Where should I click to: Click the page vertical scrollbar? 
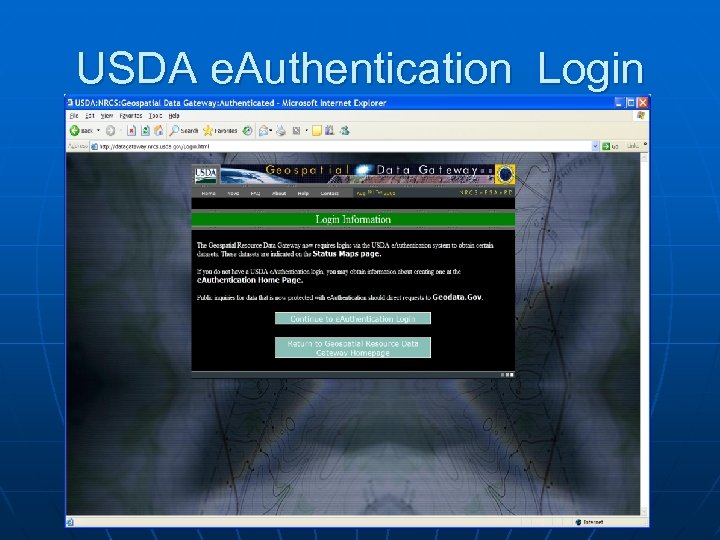pos(644,334)
